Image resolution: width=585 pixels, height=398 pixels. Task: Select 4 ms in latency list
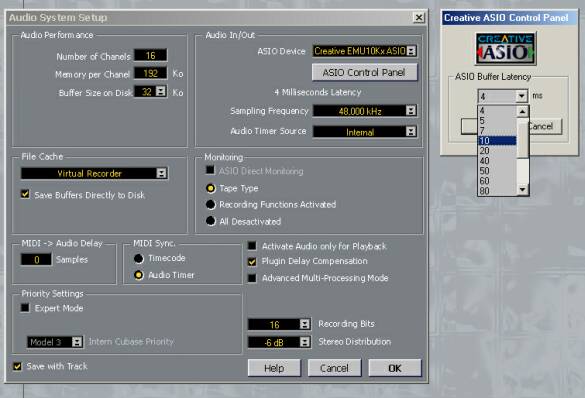click(x=497, y=110)
